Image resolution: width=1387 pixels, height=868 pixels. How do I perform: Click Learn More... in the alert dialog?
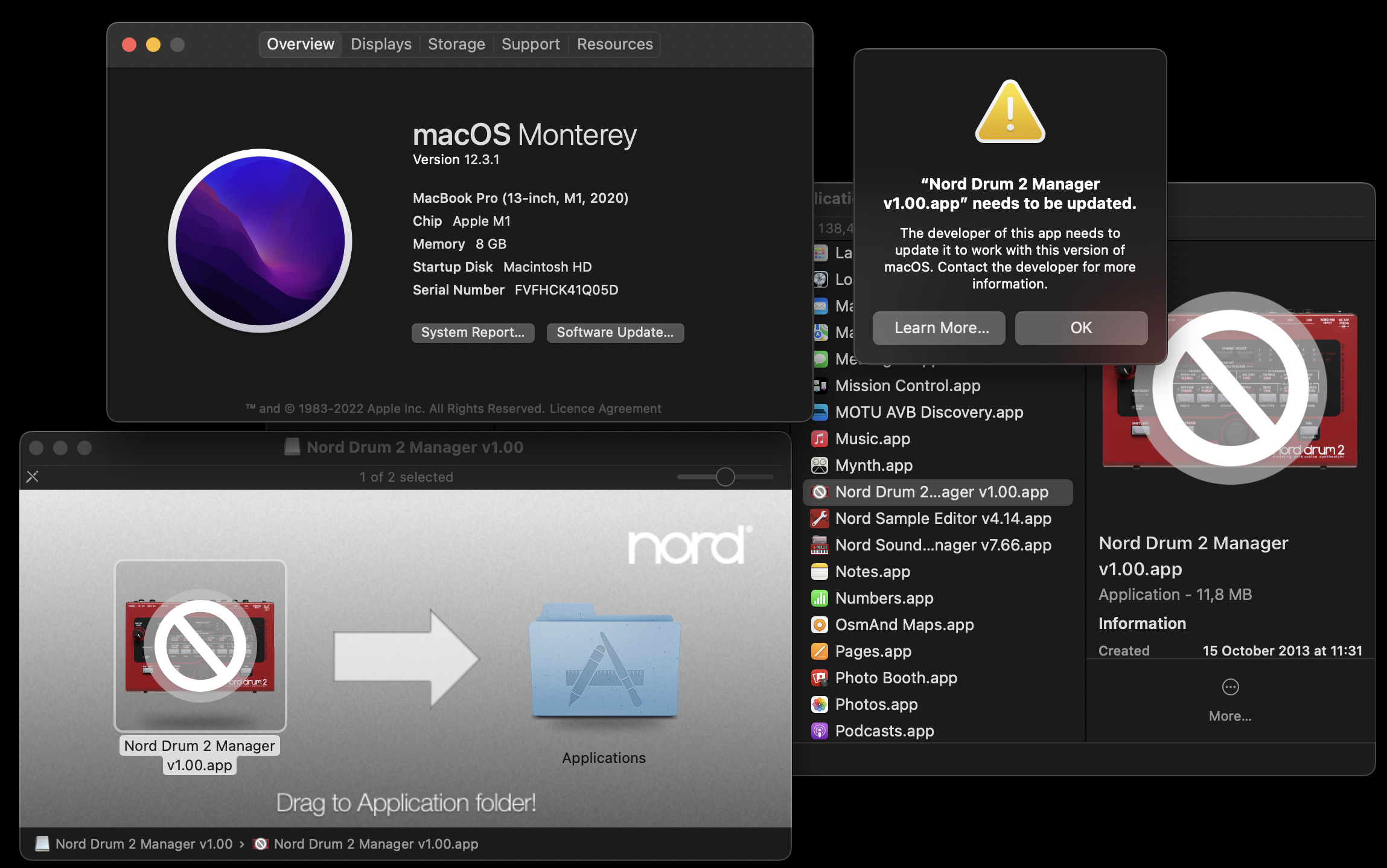pos(939,328)
